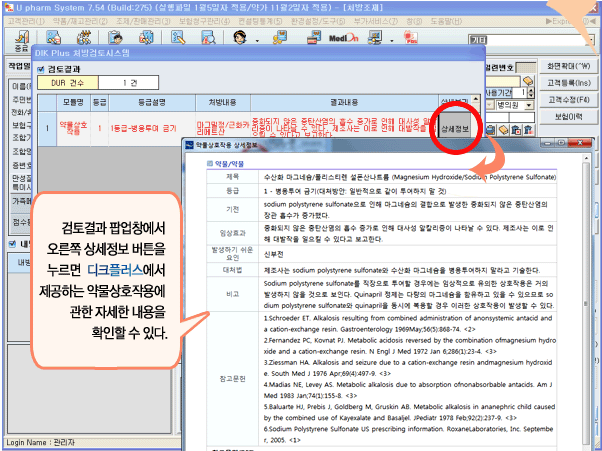Click the document with pencil toolbar icon
The height and width of the screenshot is (451, 602).
178,38
